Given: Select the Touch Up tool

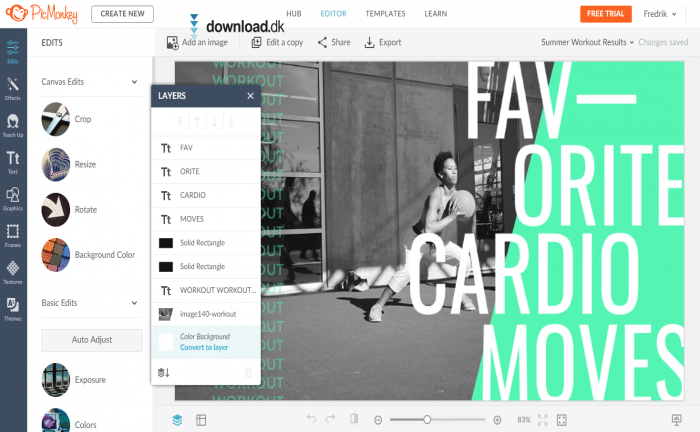Looking at the screenshot, I should [13, 124].
